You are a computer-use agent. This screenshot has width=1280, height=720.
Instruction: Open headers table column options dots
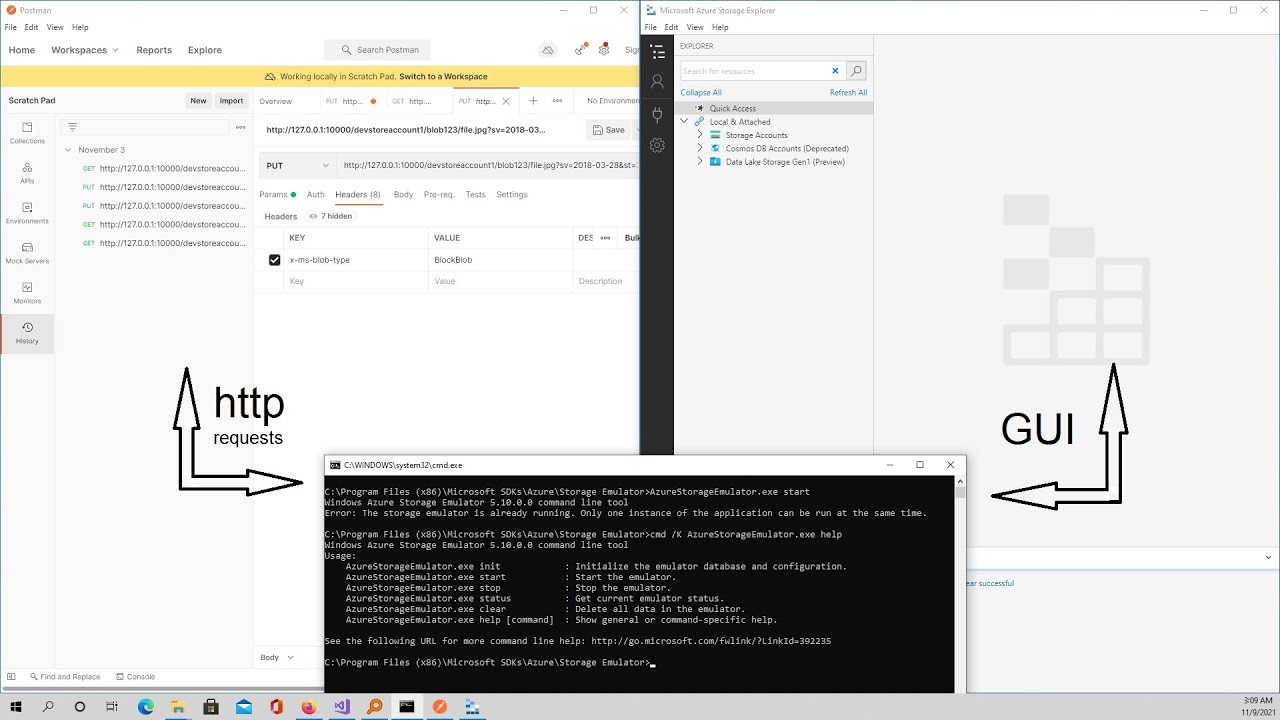click(x=605, y=238)
